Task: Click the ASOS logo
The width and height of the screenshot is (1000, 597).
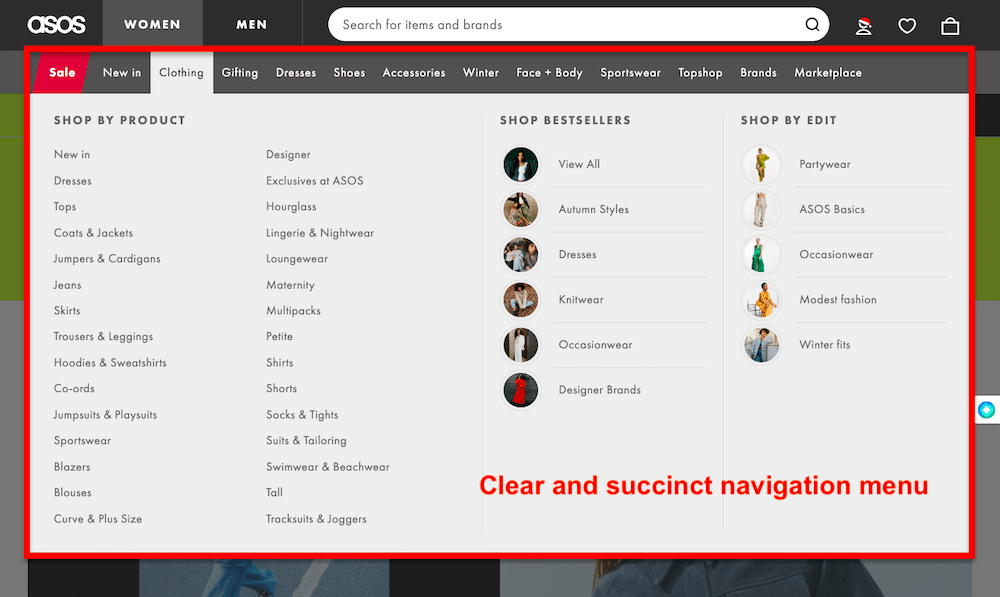Action: pos(56,25)
